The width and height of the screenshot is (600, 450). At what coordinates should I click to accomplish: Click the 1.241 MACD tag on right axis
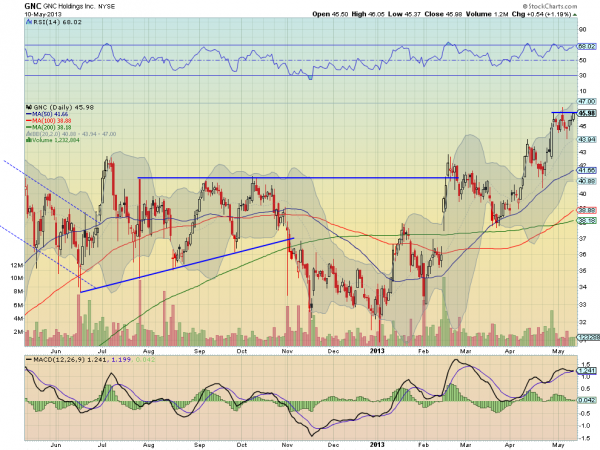click(586, 371)
